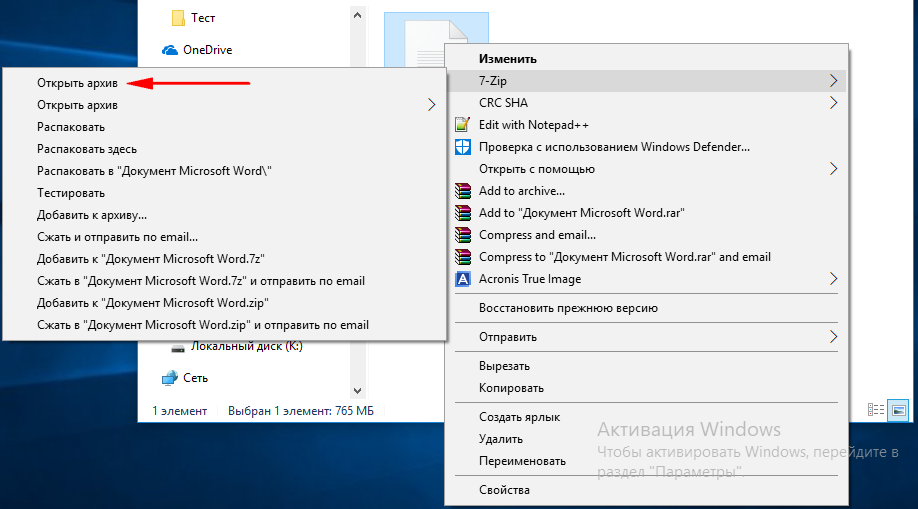Select Свойства in the context menu
Screen dimensions: 918x509
(x=504, y=490)
